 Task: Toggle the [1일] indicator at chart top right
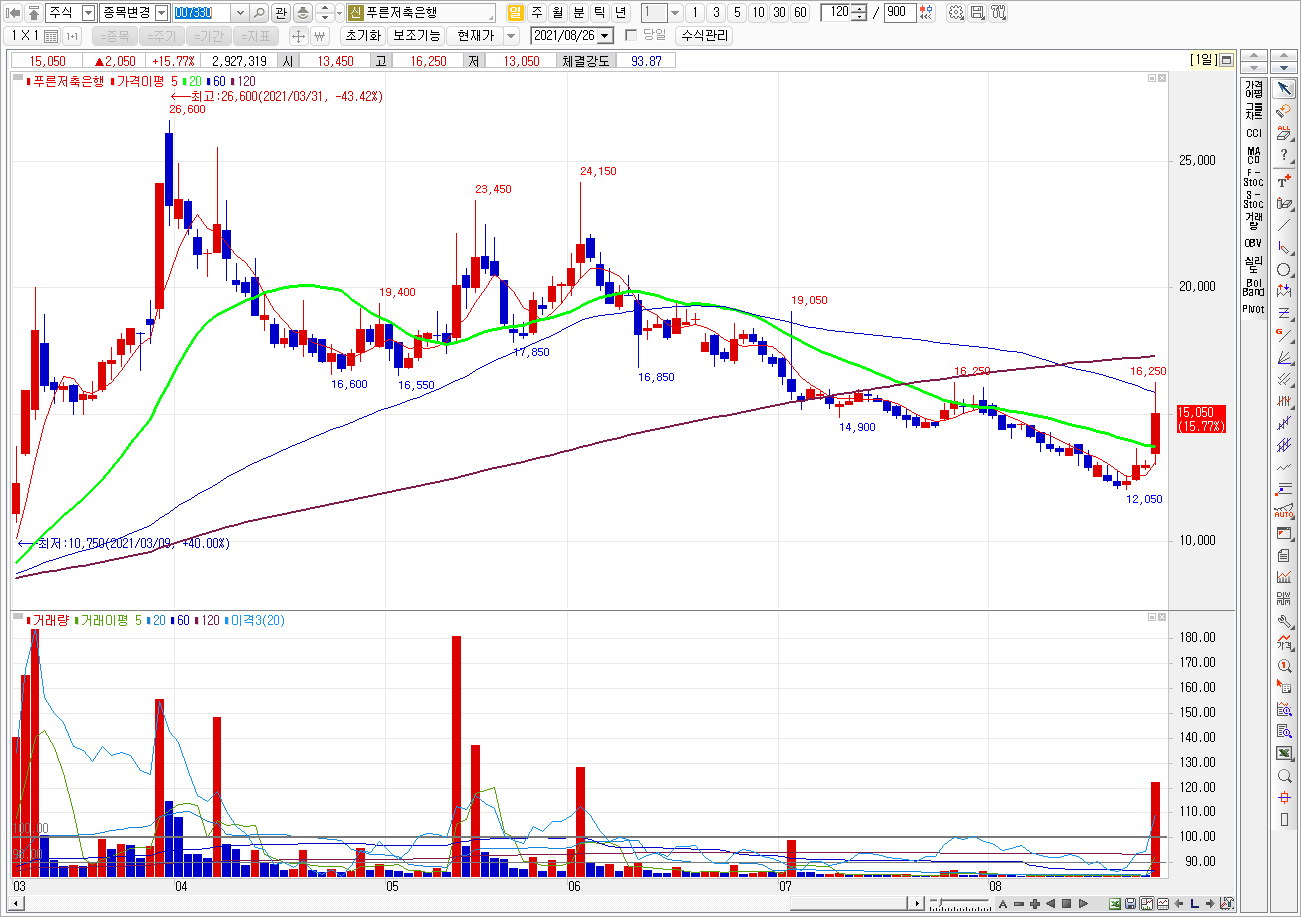coord(1203,60)
